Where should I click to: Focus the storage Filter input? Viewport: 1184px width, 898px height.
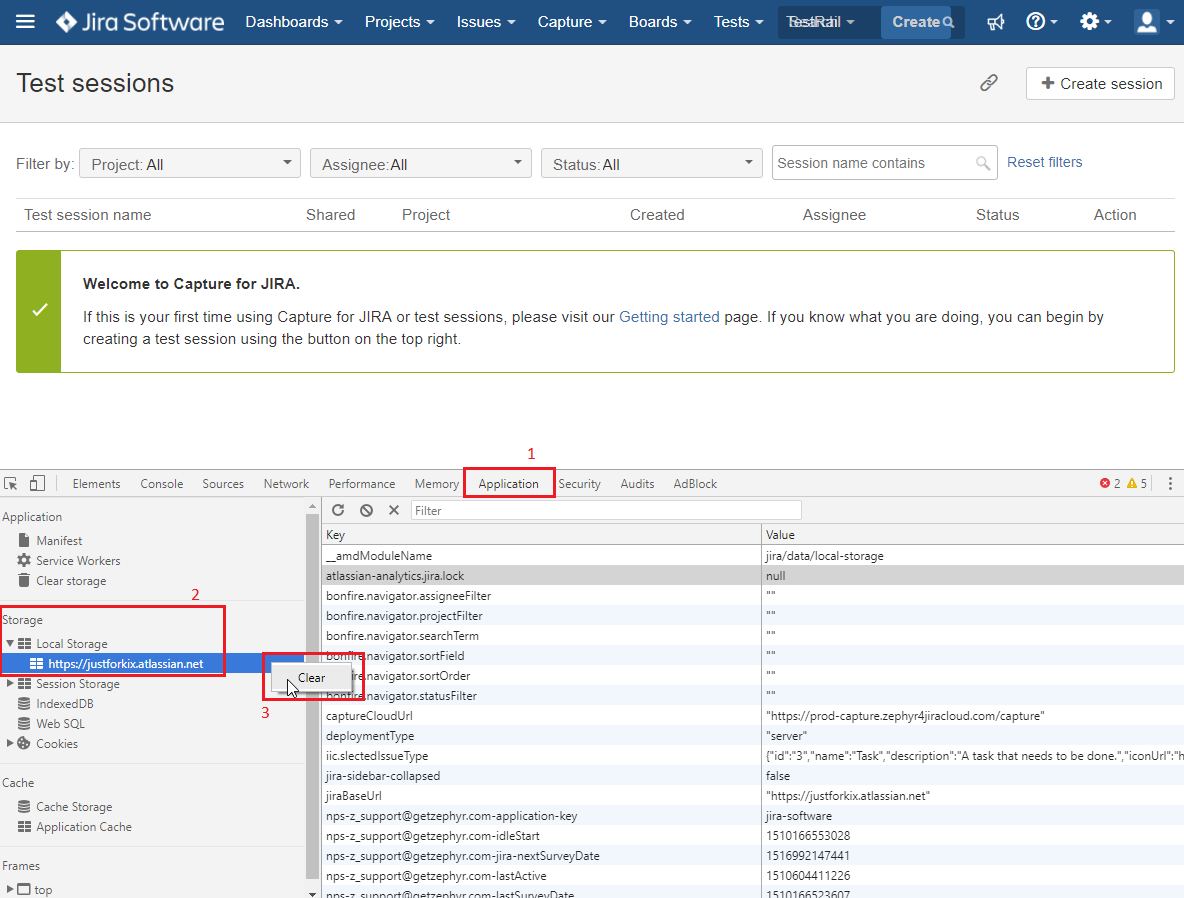pyautogui.click(x=606, y=511)
